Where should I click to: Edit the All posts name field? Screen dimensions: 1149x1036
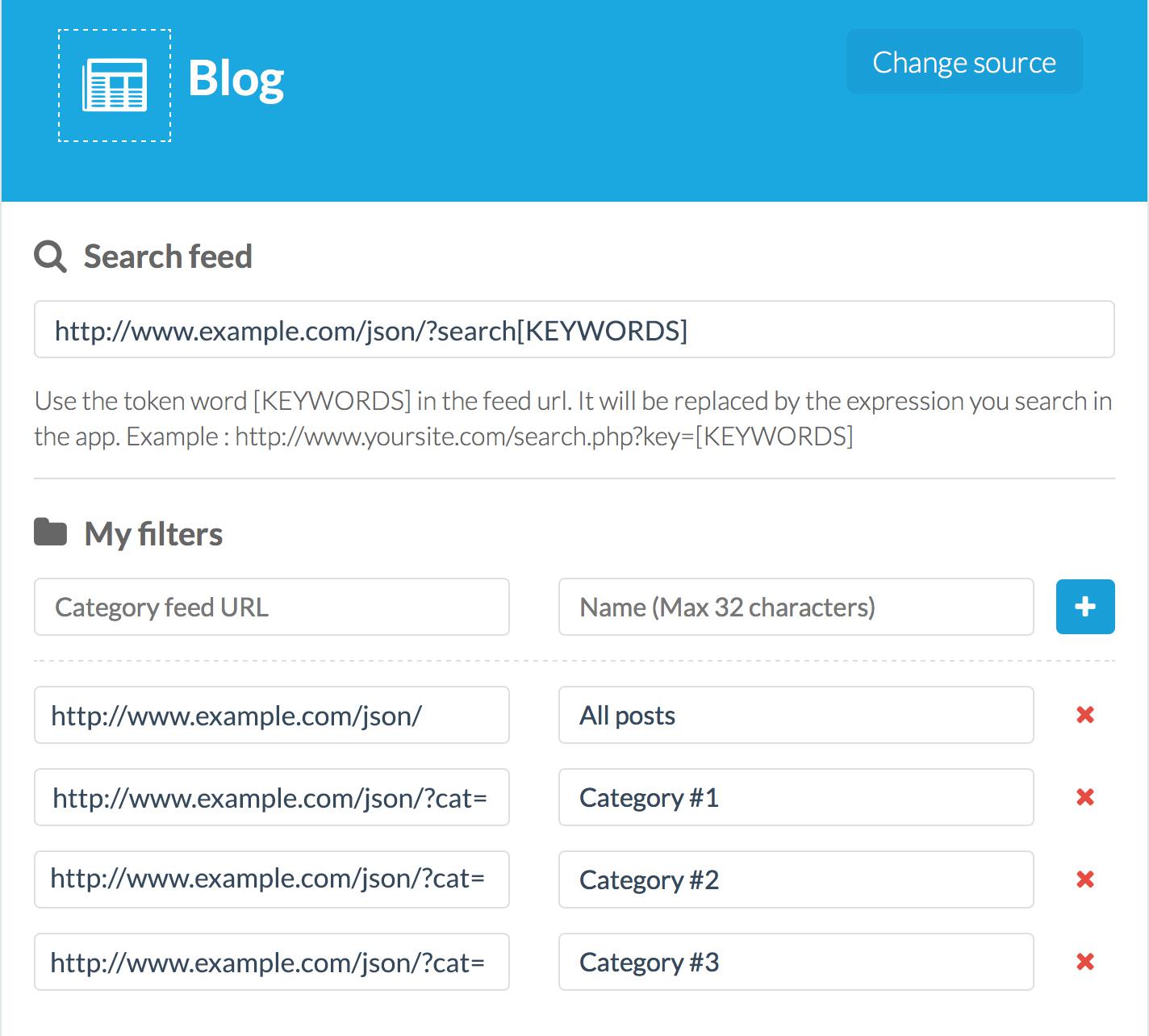click(796, 715)
